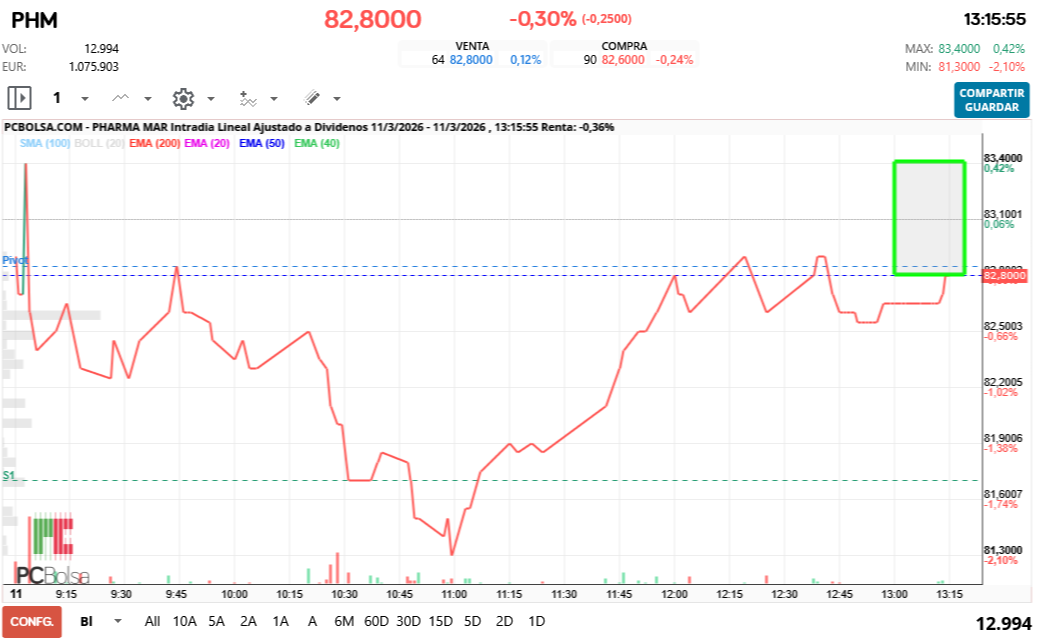Switch to the 6M timeframe tab
This screenshot has height=643, width=1045.
coord(346,621)
